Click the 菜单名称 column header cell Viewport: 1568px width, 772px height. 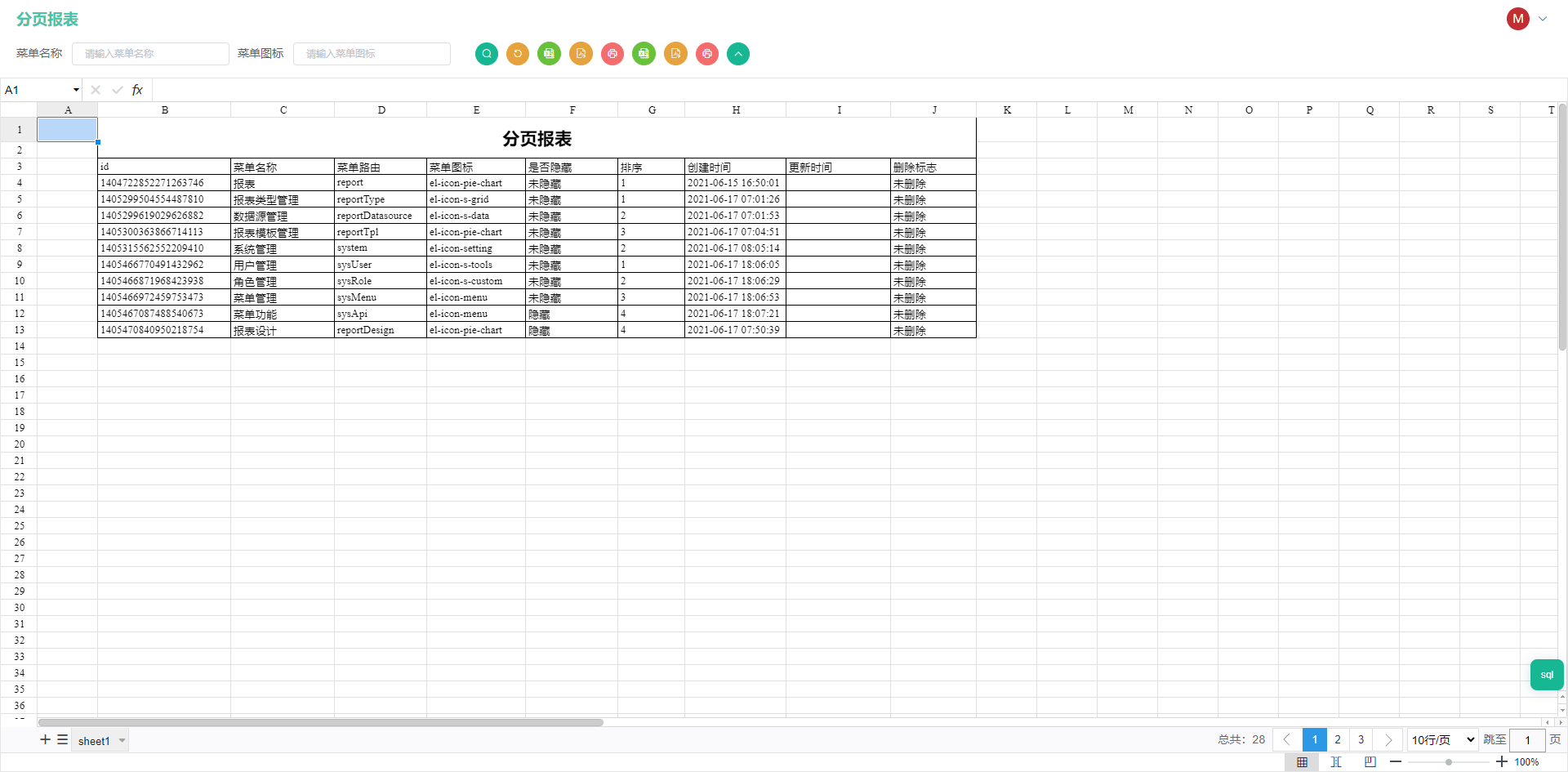283,167
